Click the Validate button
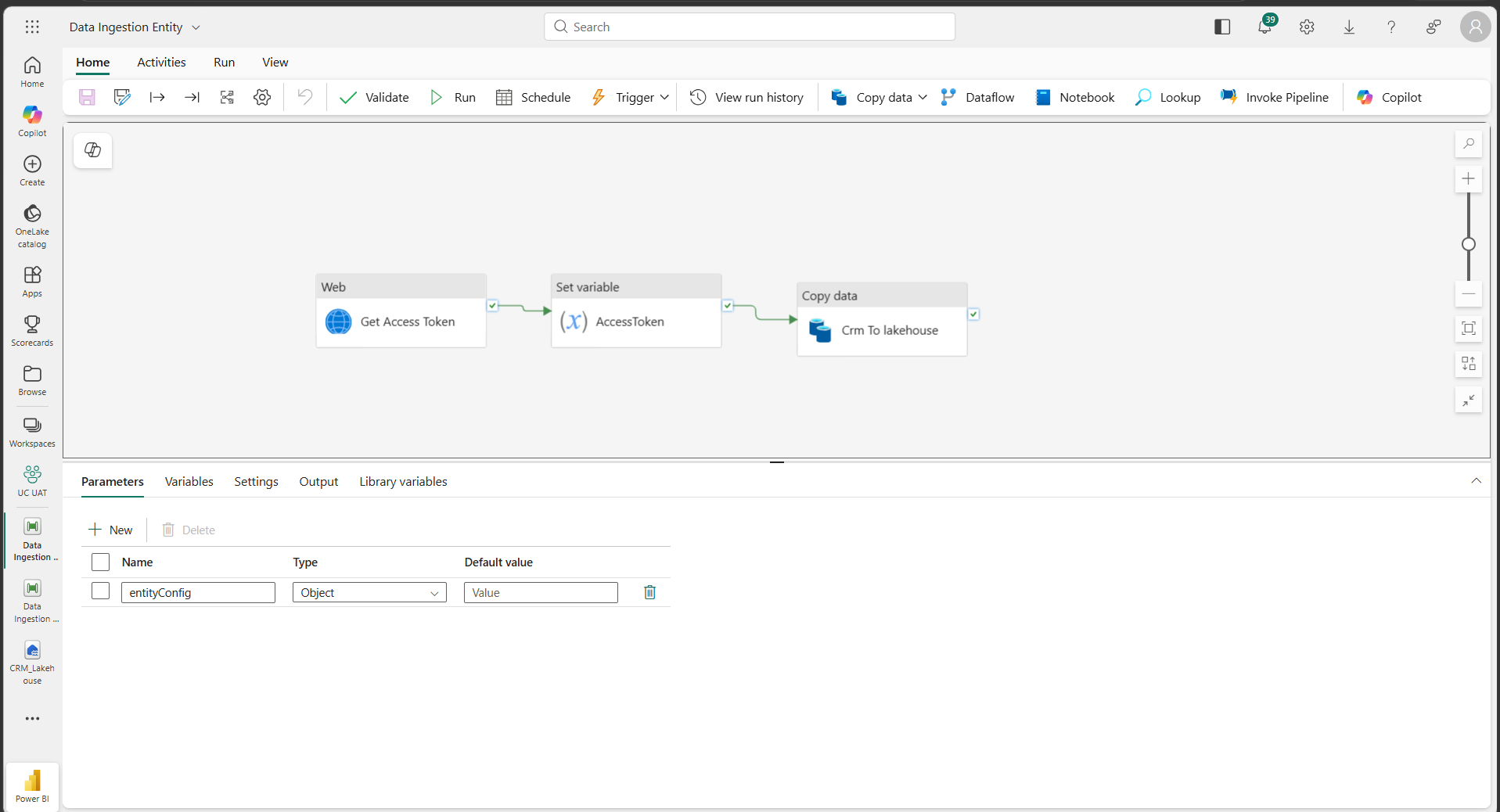This screenshot has width=1500, height=812. pos(374,97)
